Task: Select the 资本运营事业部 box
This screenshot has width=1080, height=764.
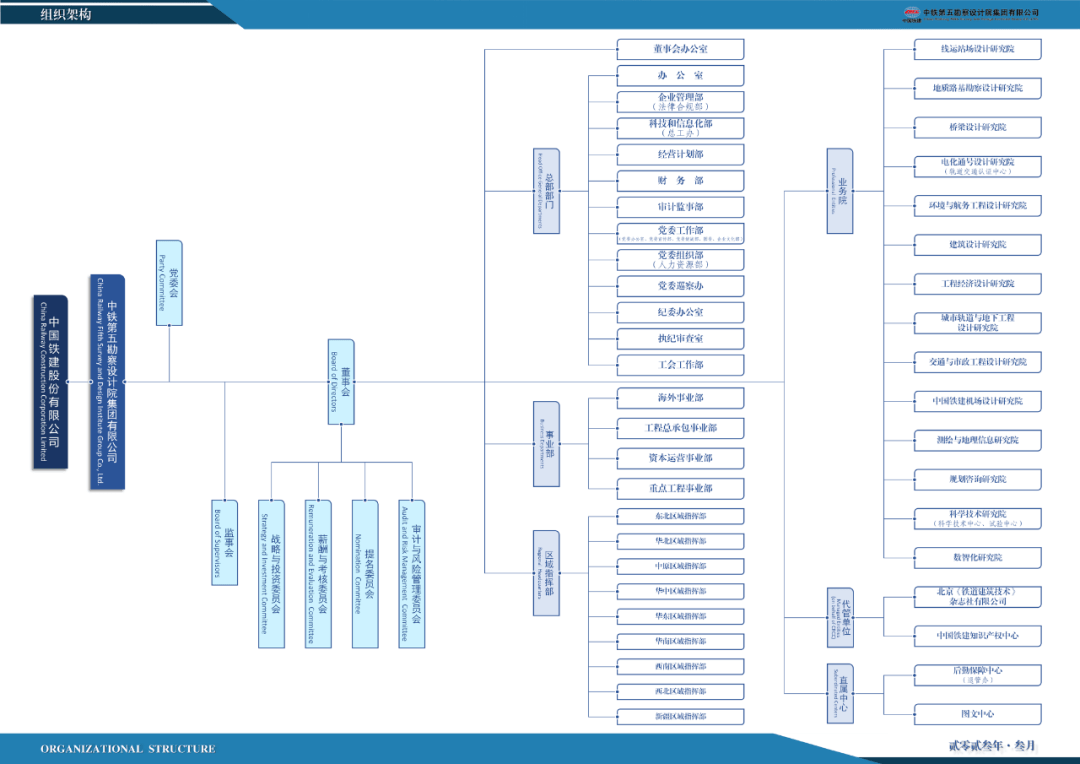Action: (681, 458)
